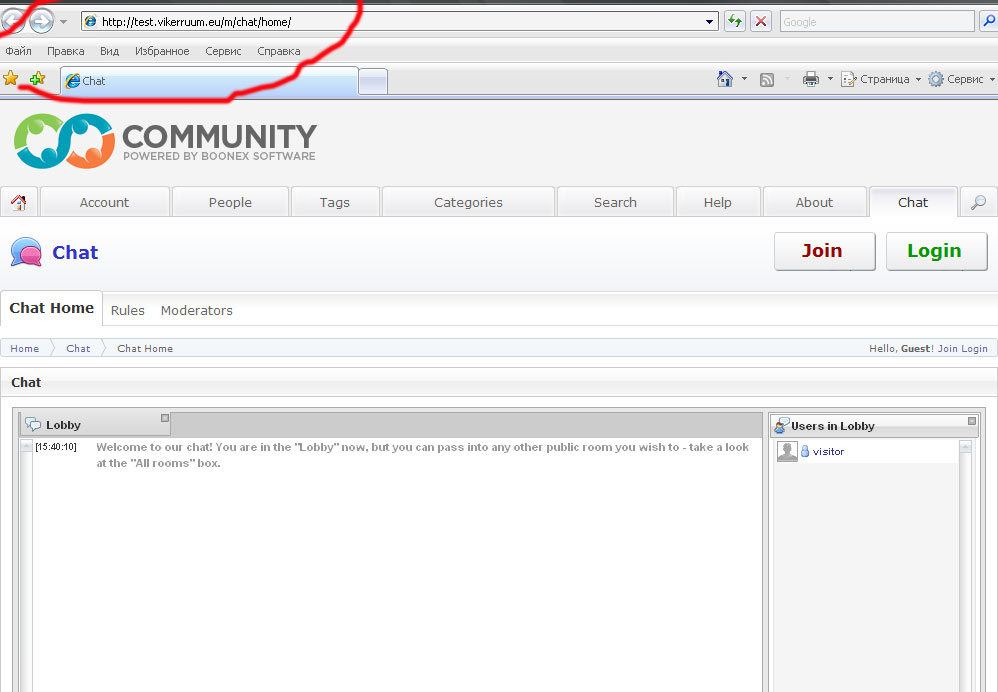Click the printer icon in toolbar
998x692 pixels.
[x=811, y=80]
